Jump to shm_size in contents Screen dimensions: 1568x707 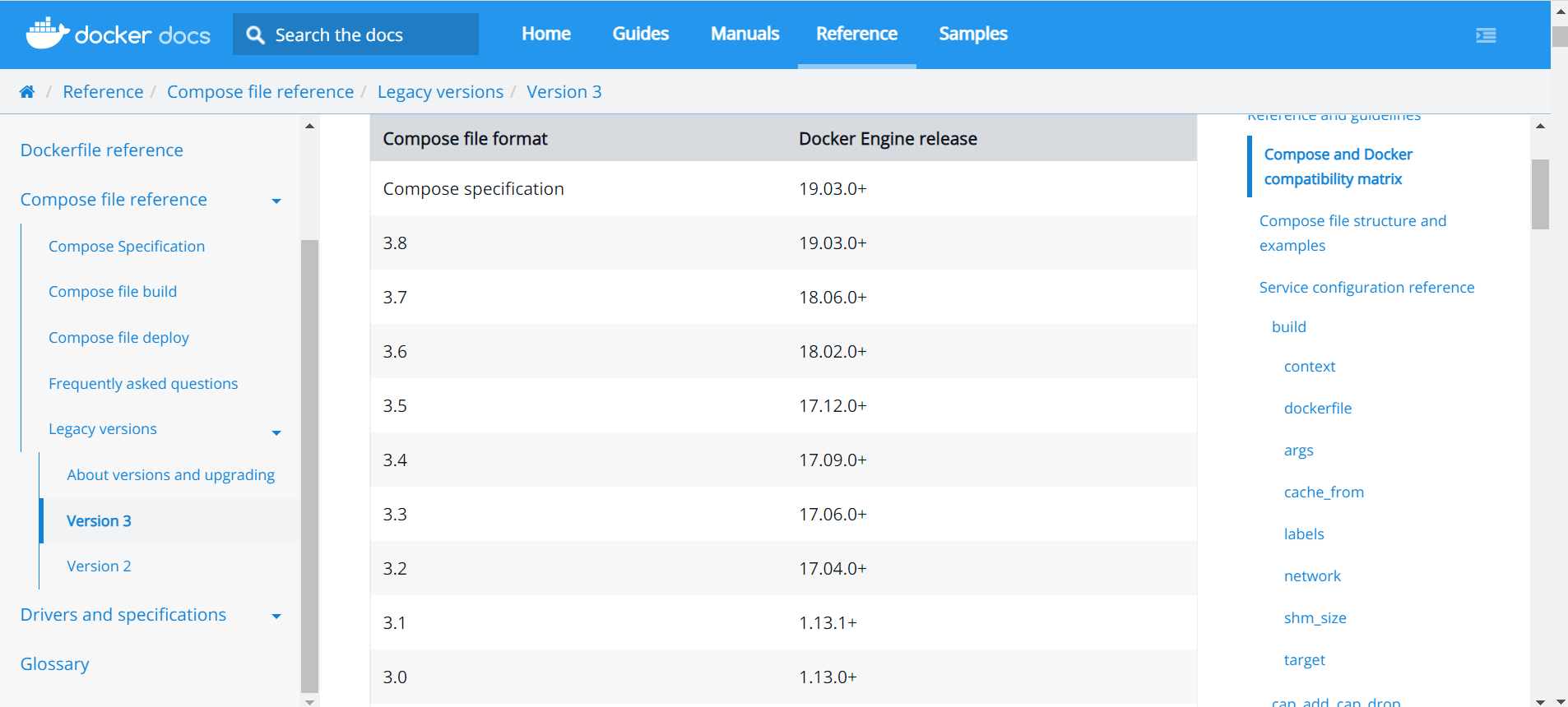tap(1315, 617)
